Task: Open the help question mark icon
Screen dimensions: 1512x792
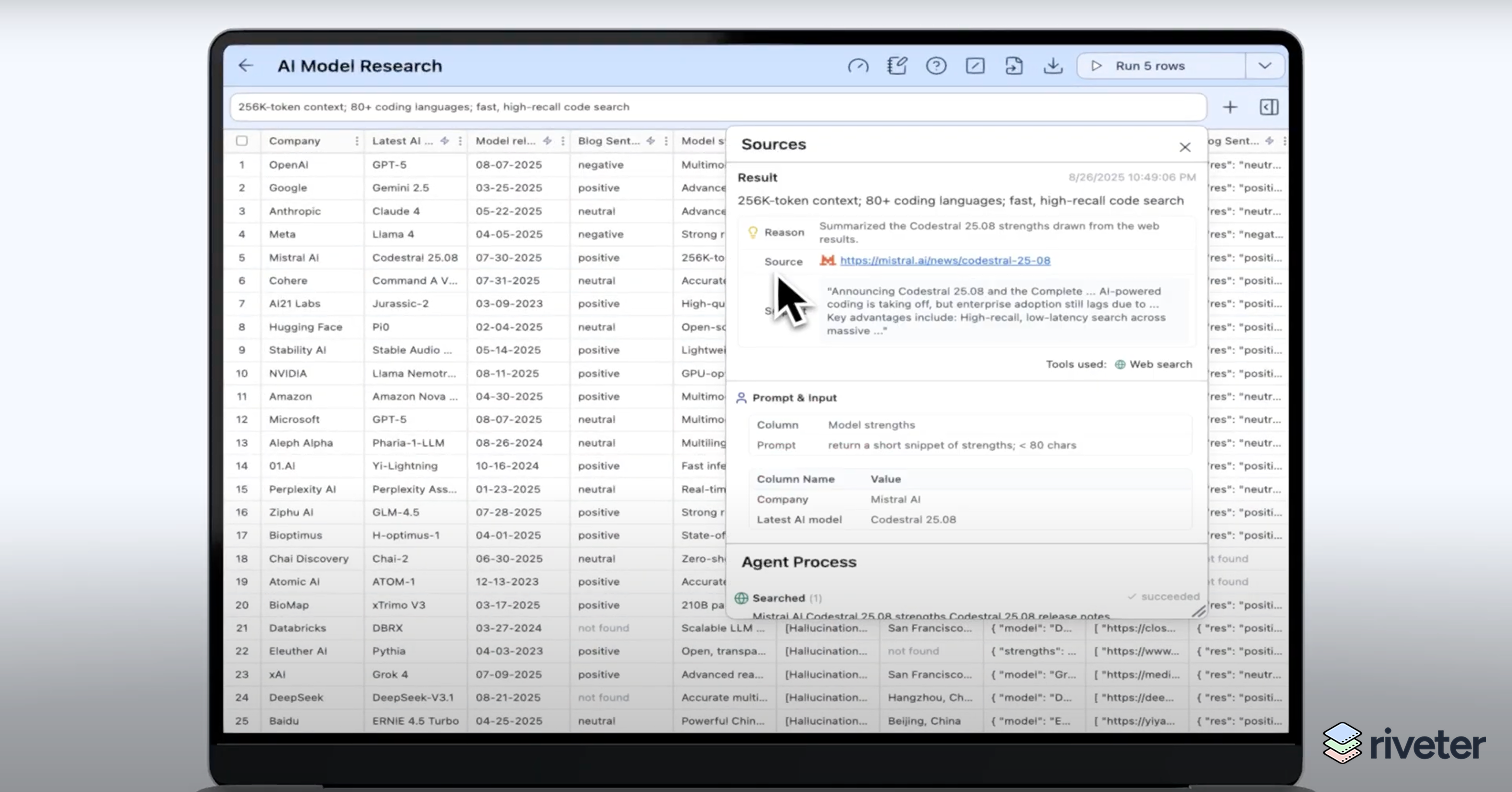Action: pos(936,66)
